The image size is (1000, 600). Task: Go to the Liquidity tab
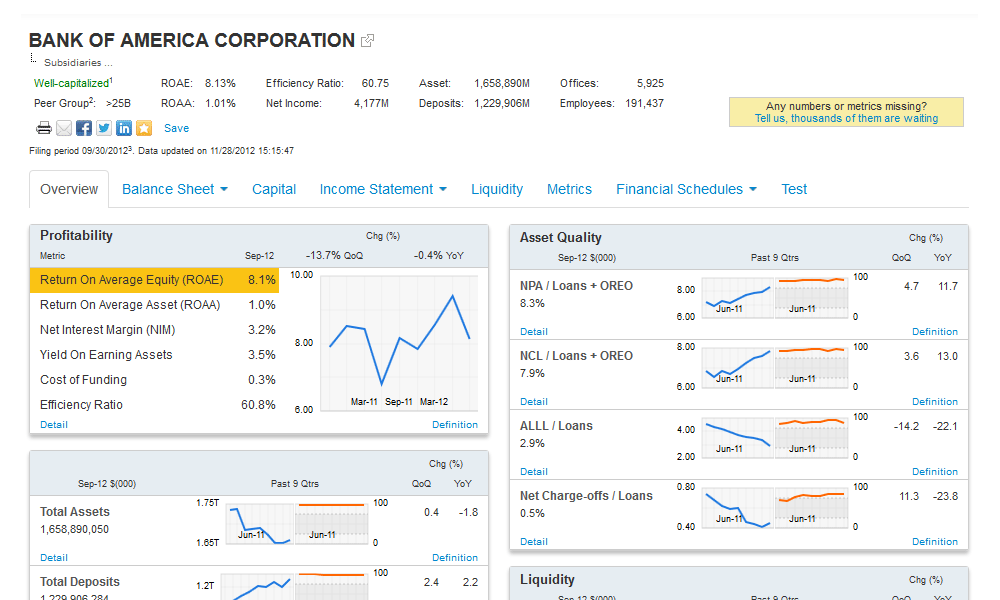497,189
